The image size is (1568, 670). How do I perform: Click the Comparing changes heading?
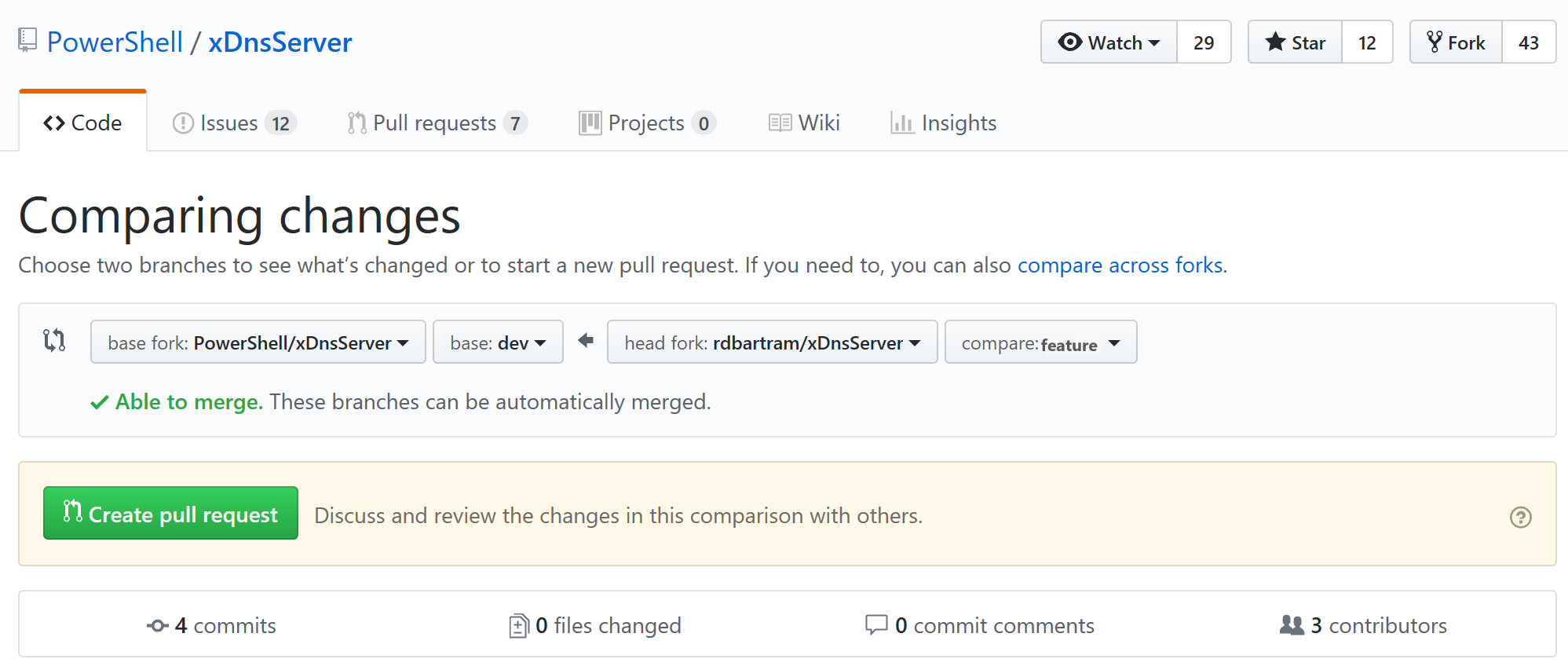pos(239,216)
